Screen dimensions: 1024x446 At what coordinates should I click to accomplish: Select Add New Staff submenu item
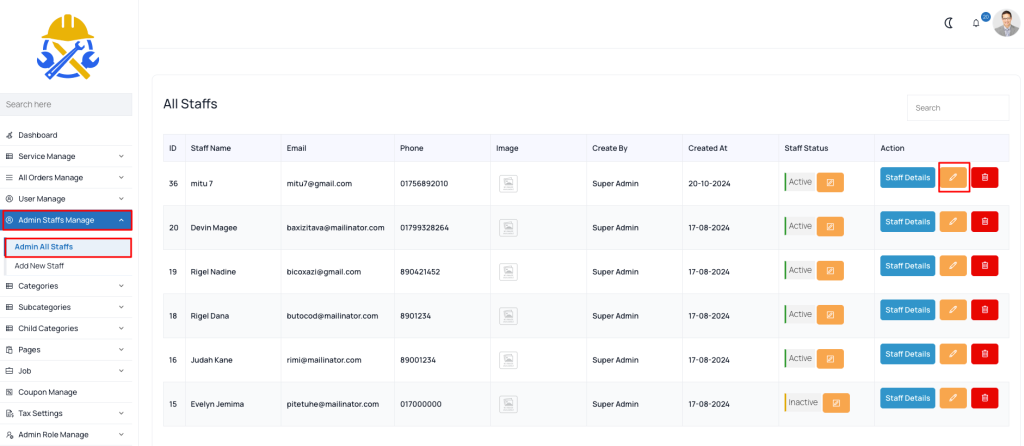pos(68,266)
